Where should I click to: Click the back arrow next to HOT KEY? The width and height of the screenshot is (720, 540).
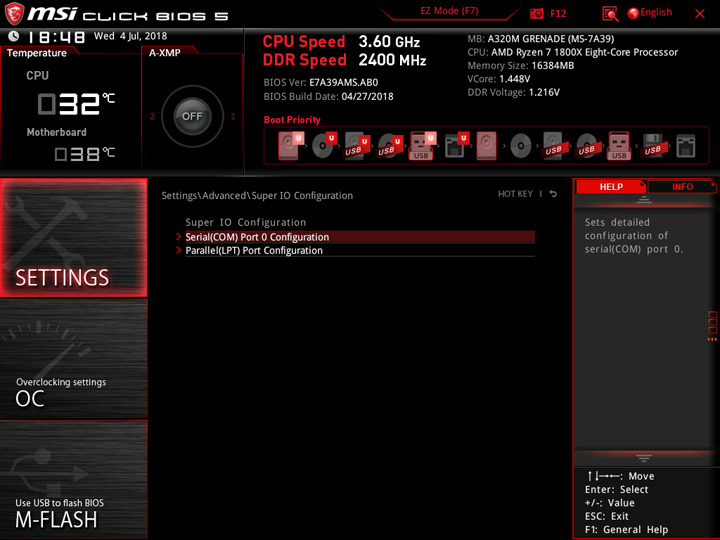tap(553, 194)
